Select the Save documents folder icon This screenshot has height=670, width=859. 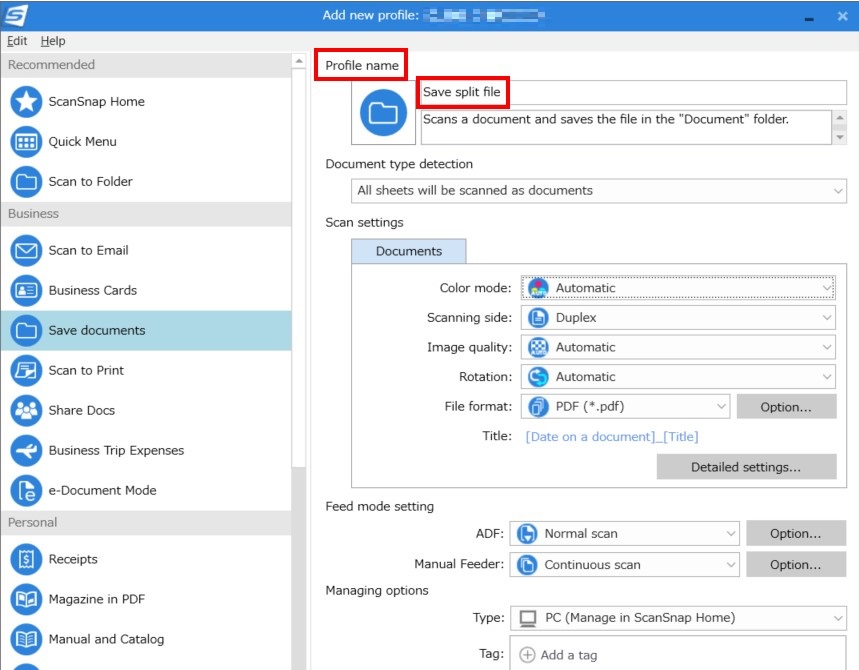26,330
